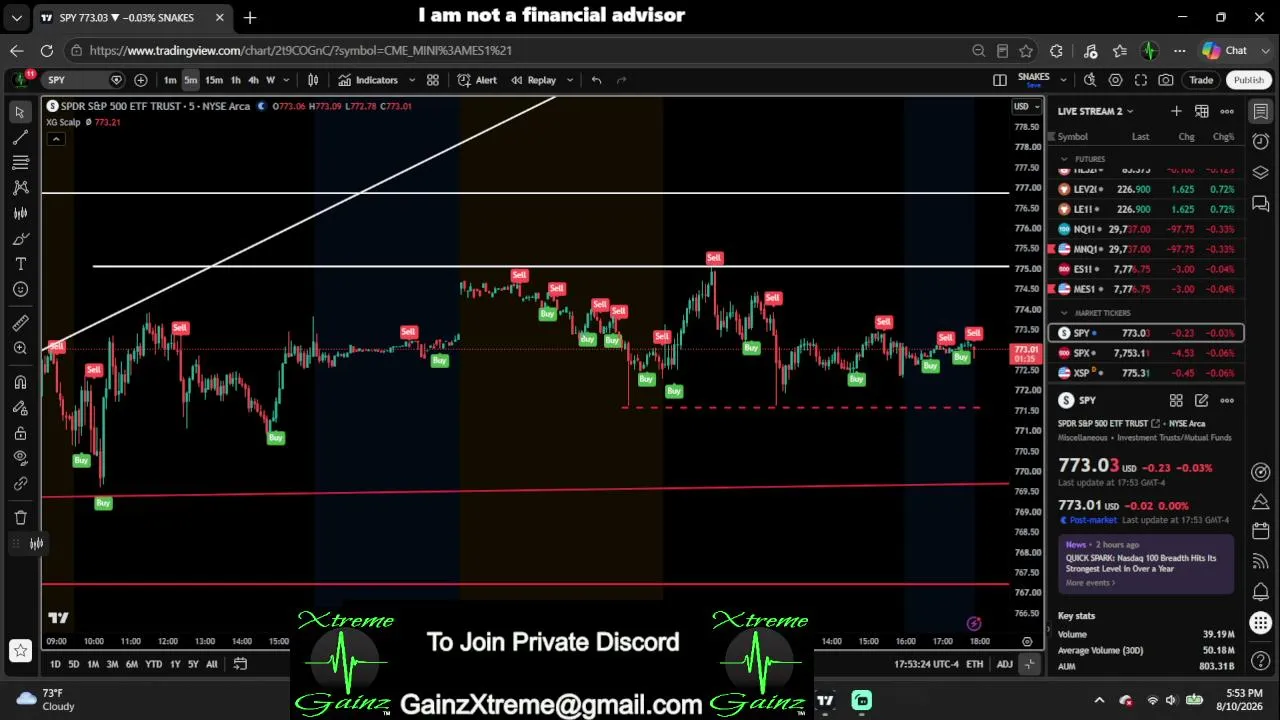
Task: Open SNAKES layout dropdown arrow
Action: [x=1063, y=80]
